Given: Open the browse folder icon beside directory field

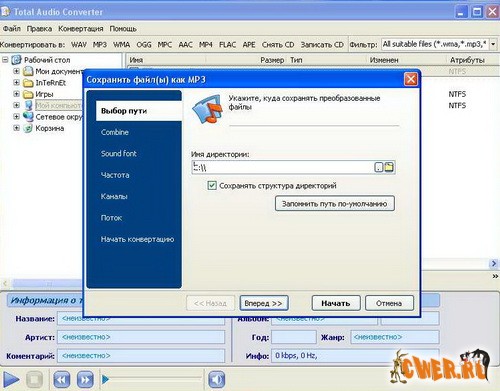Looking at the screenshot, I should [389, 167].
